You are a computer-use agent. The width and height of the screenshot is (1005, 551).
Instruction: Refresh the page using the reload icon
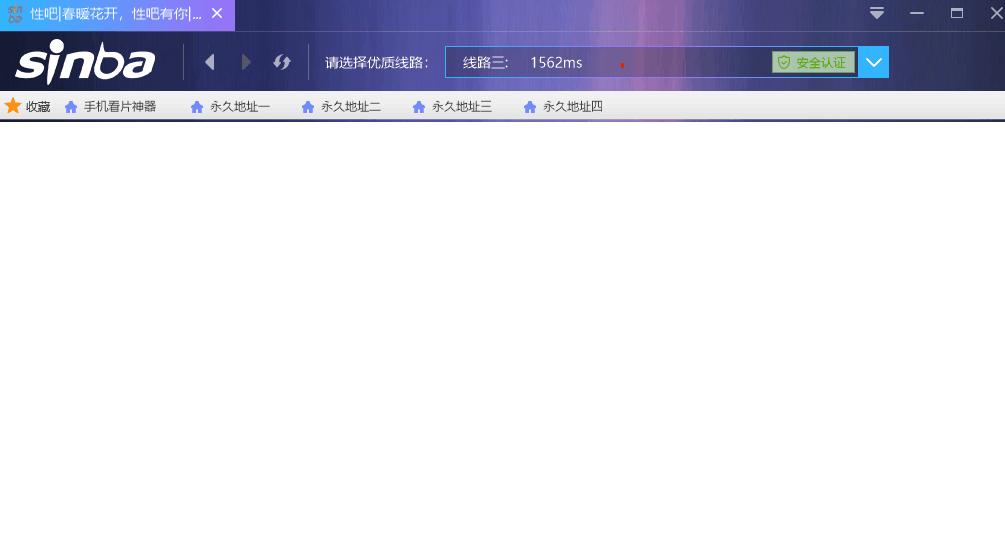point(281,62)
